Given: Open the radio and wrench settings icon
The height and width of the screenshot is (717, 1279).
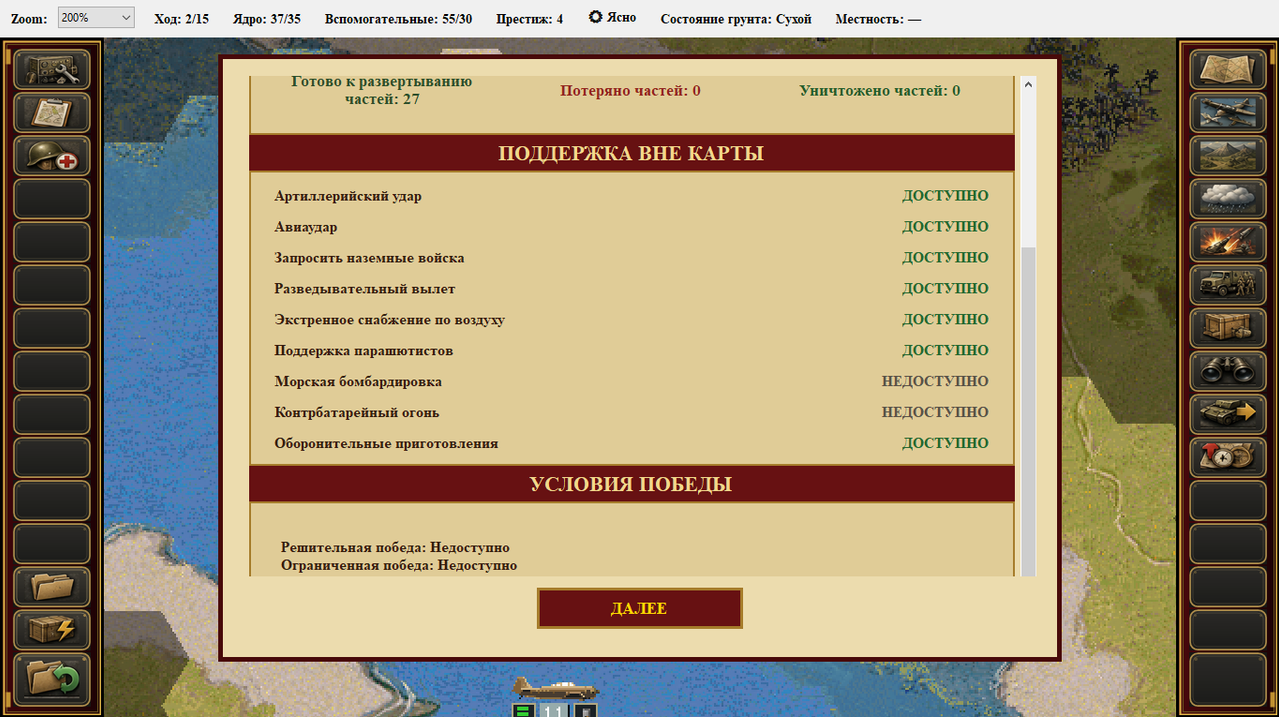Looking at the screenshot, I should click(52, 70).
